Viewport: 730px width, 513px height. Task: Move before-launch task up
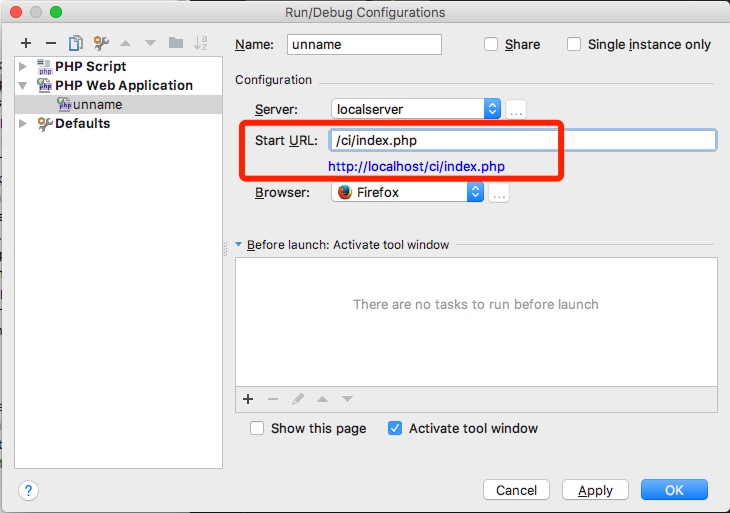(x=322, y=399)
